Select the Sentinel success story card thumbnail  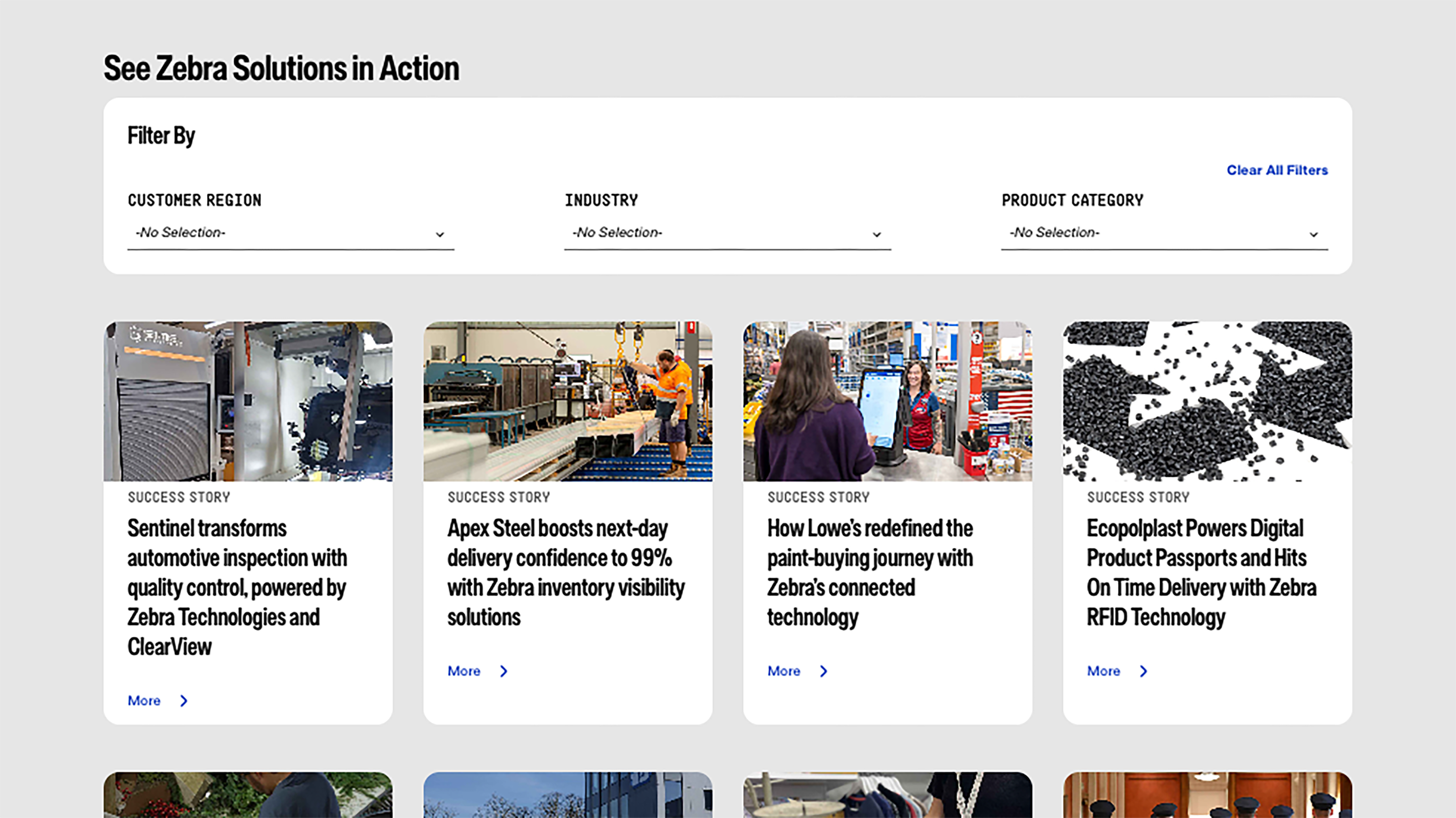249,401
